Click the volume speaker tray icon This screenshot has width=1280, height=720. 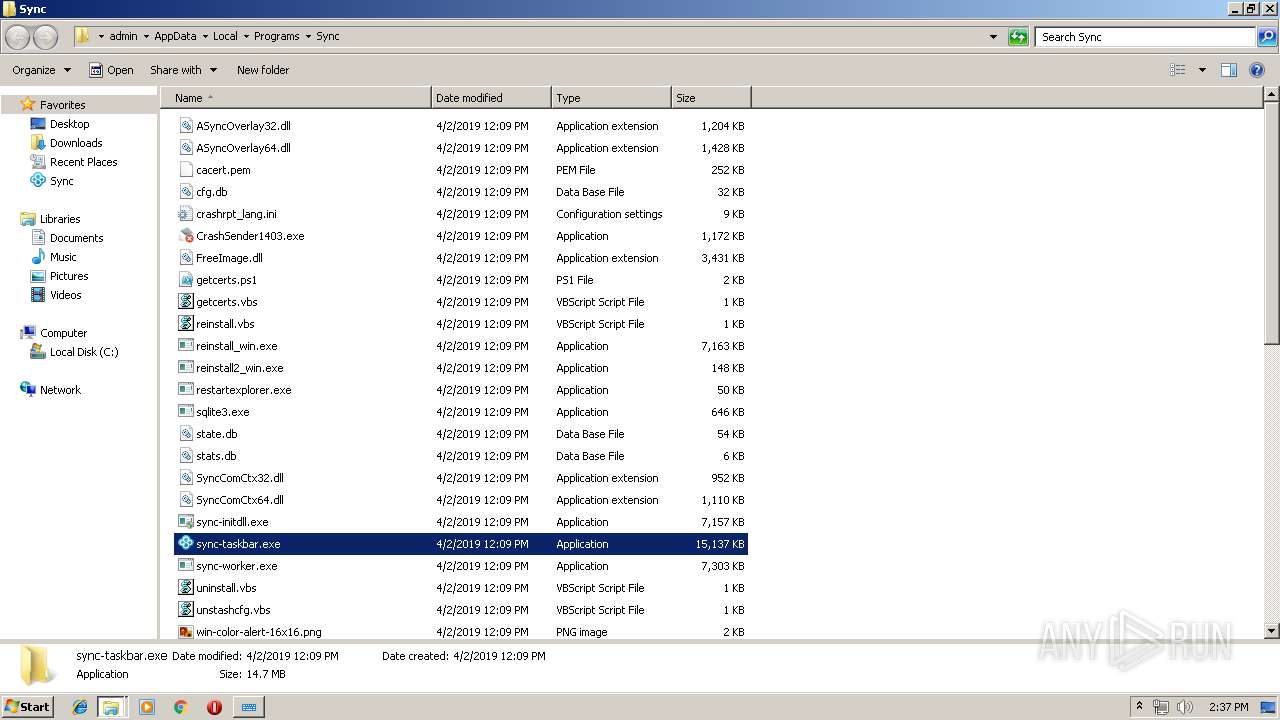[1184, 707]
